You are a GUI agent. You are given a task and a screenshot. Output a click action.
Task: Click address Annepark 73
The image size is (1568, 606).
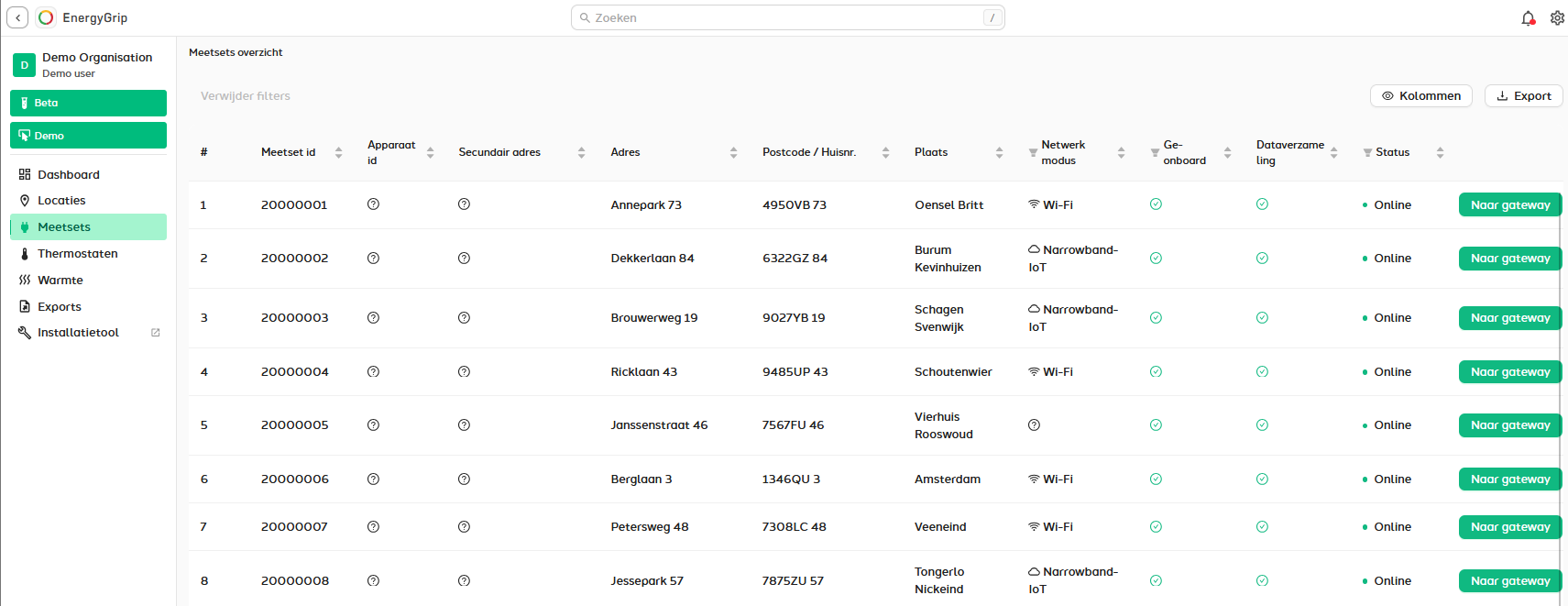click(x=646, y=204)
